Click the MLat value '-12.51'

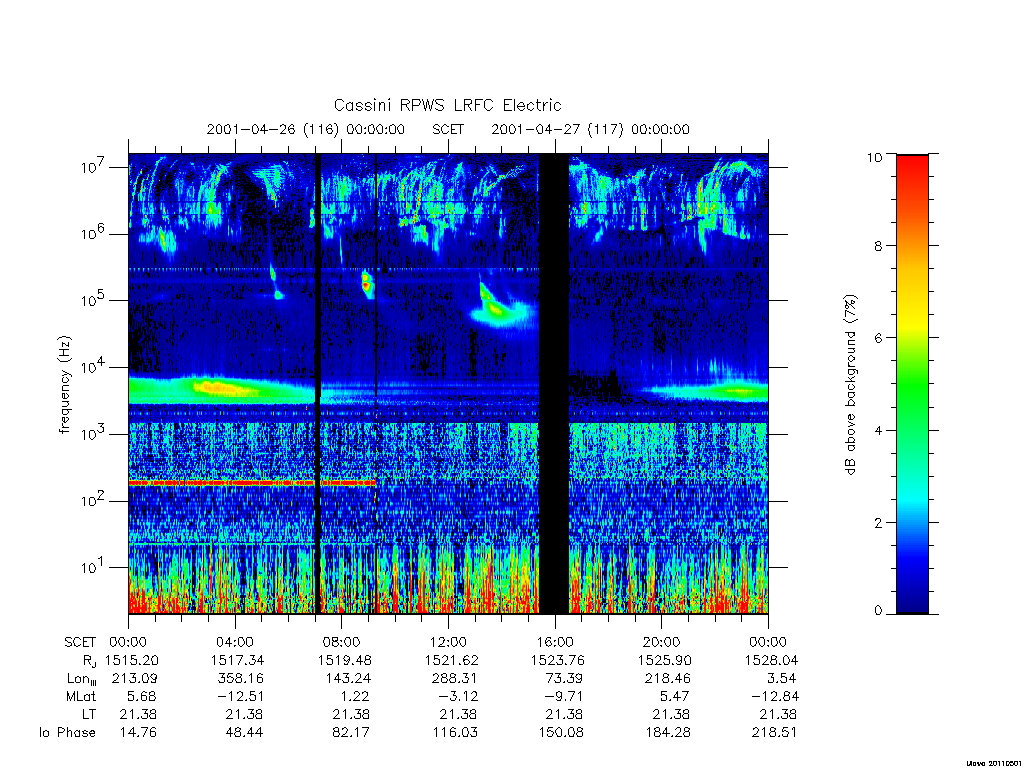coord(240,697)
